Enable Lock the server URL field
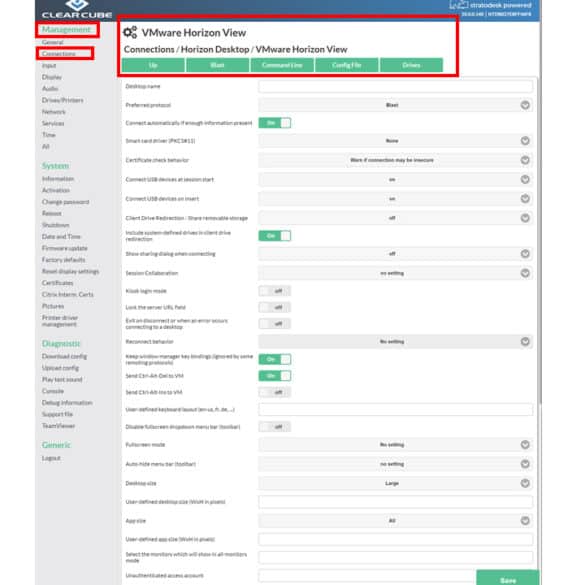Screen dimensions: 585x585 [275, 307]
